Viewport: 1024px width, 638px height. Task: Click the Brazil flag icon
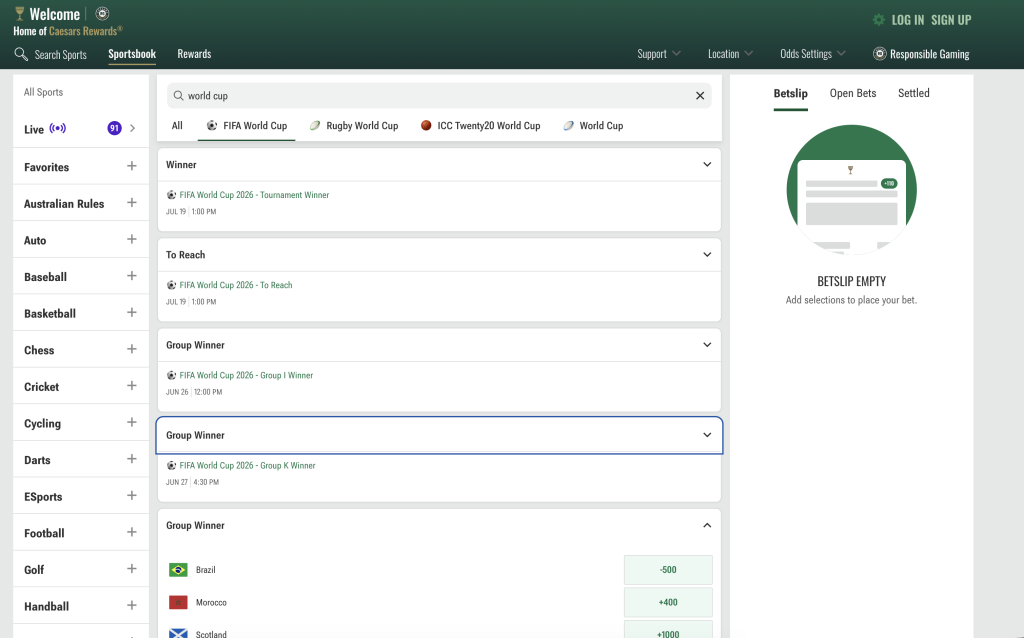(178, 569)
